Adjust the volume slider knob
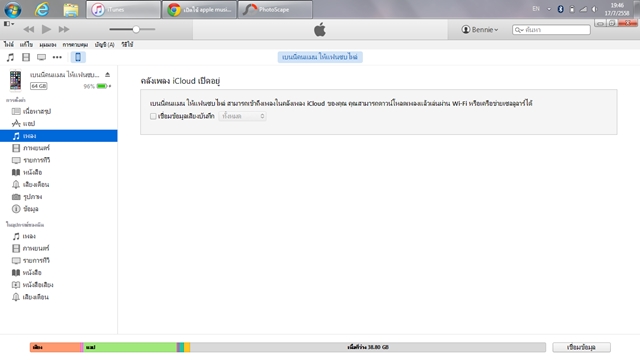The image size is (640, 360). 136,29
